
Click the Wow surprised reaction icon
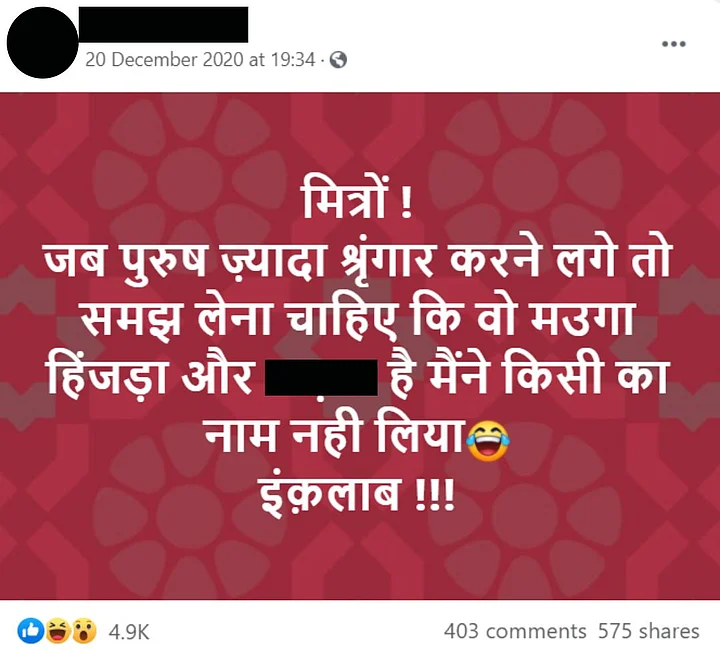84,631
